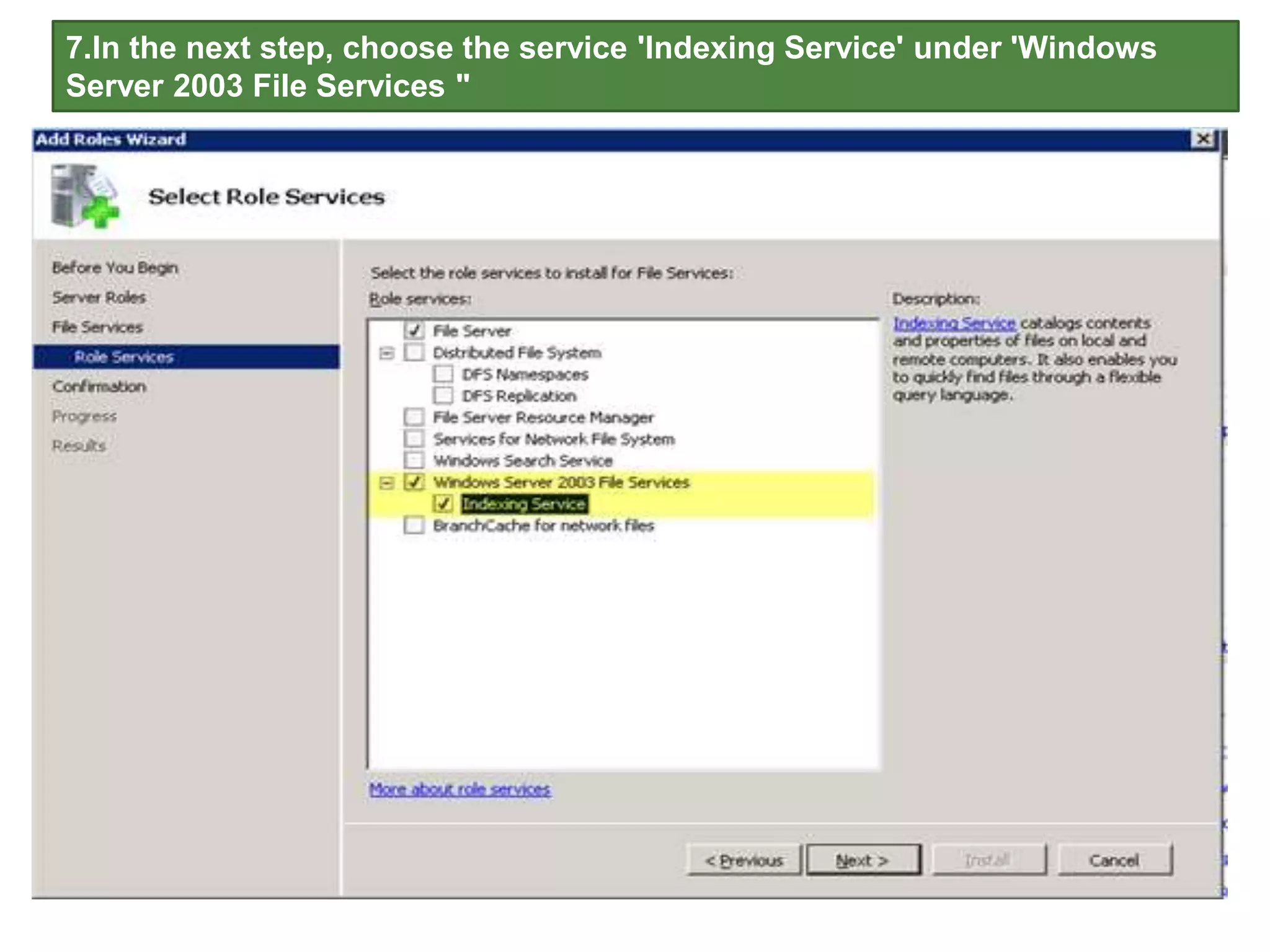1270x952 pixels.
Task: Select the Indexing Service label
Action: (x=525, y=504)
